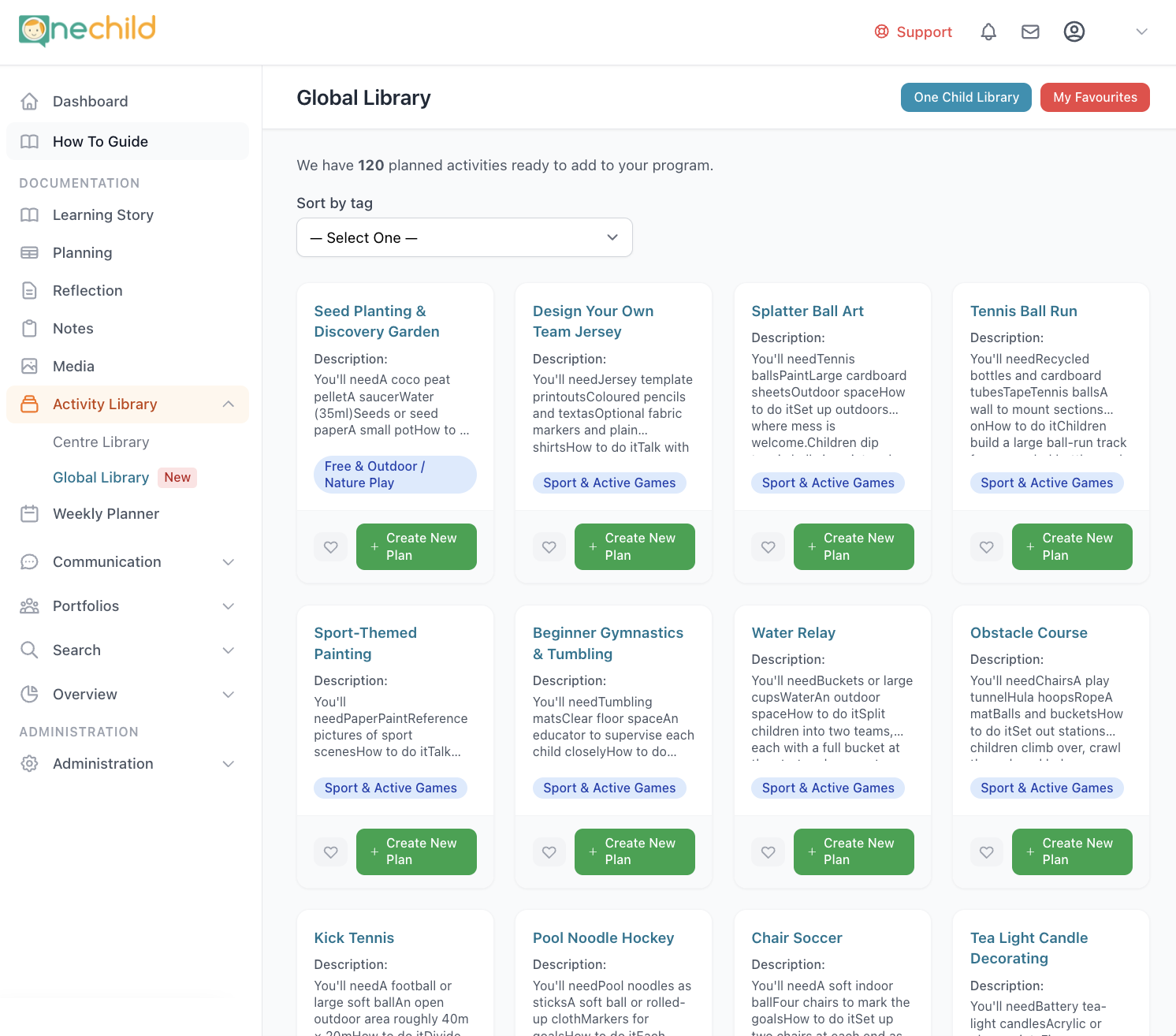1176x1036 pixels.
Task: Favourite Beginner Gymnastics & Tumbling with heart
Action: click(x=549, y=852)
